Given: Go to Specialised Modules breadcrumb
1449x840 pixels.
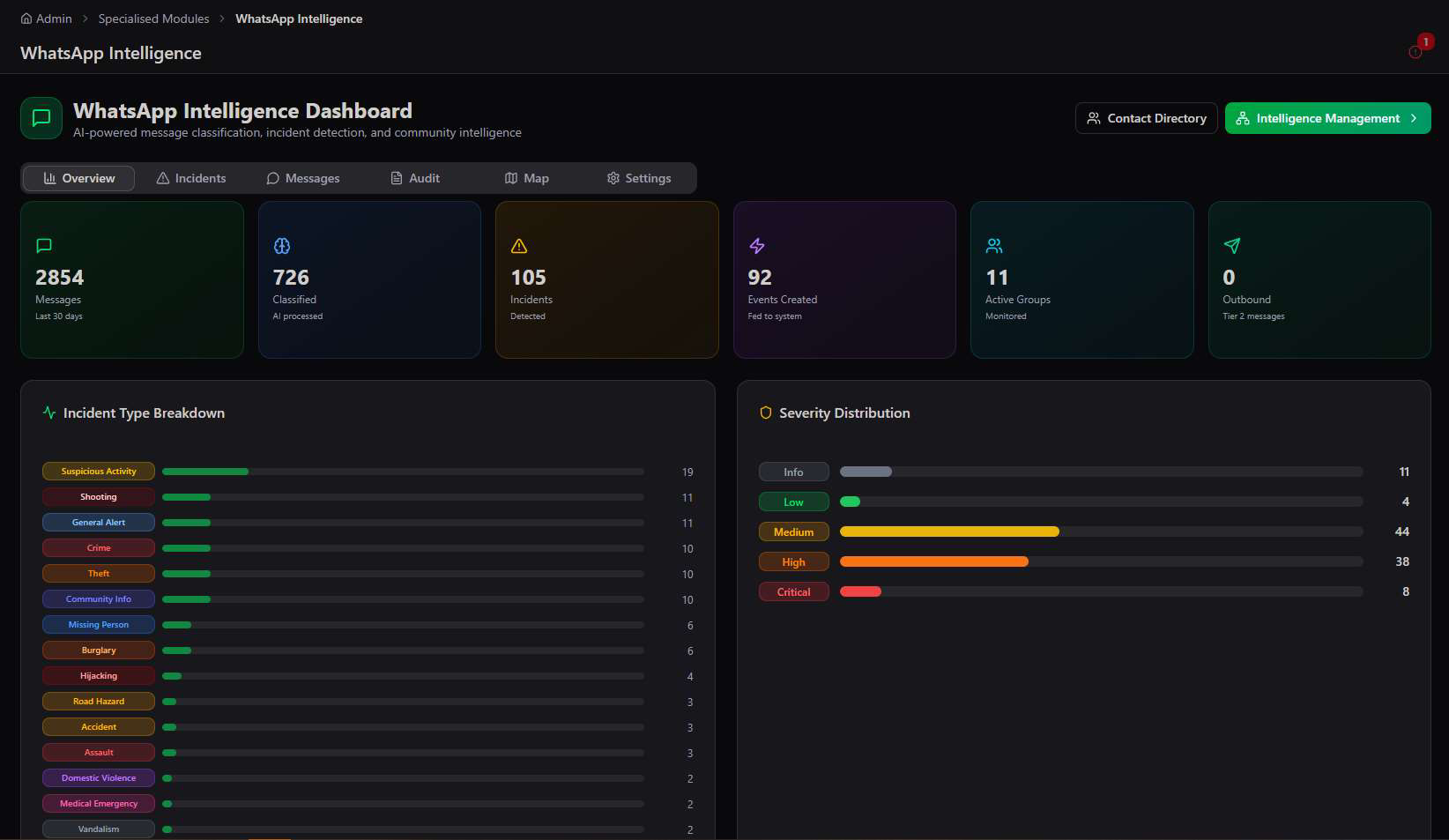Looking at the screenshot, I should 153,19.
